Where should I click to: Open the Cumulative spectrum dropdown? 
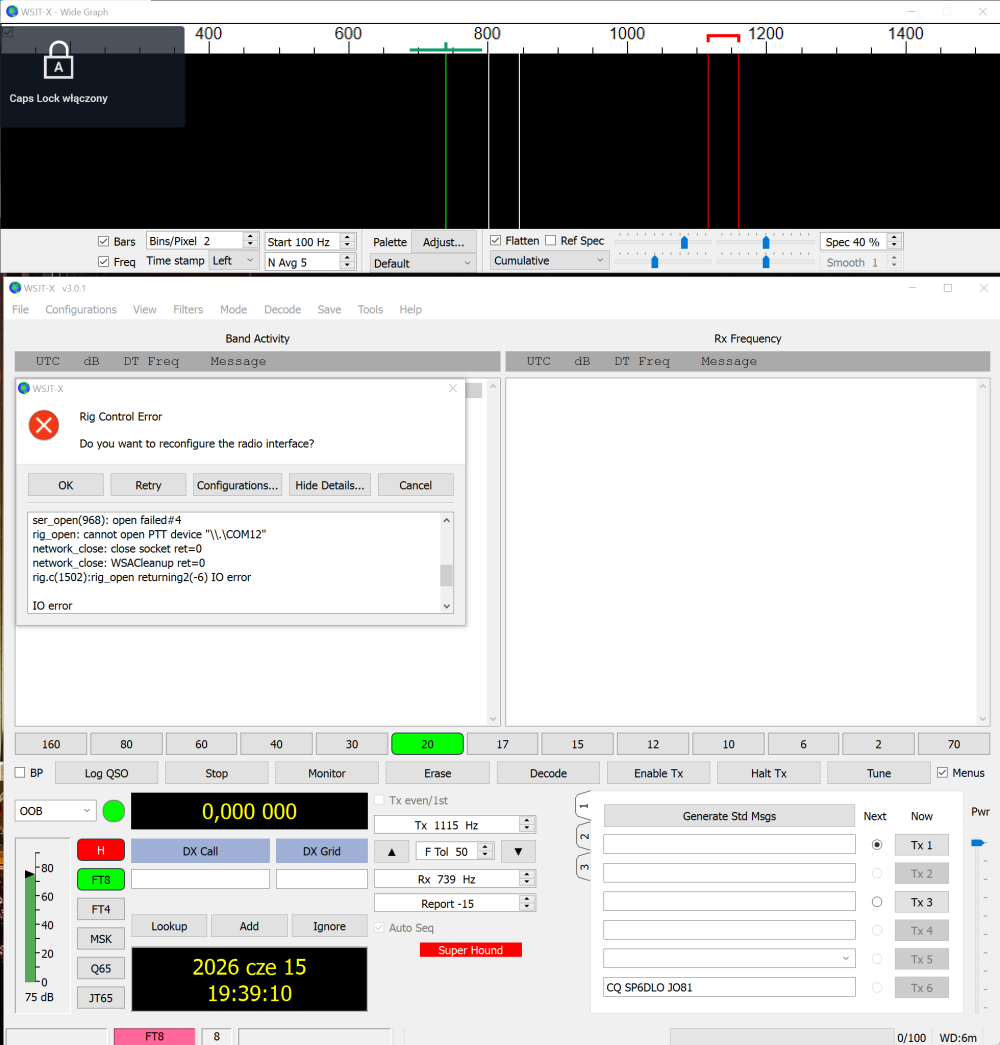[549, 261]
